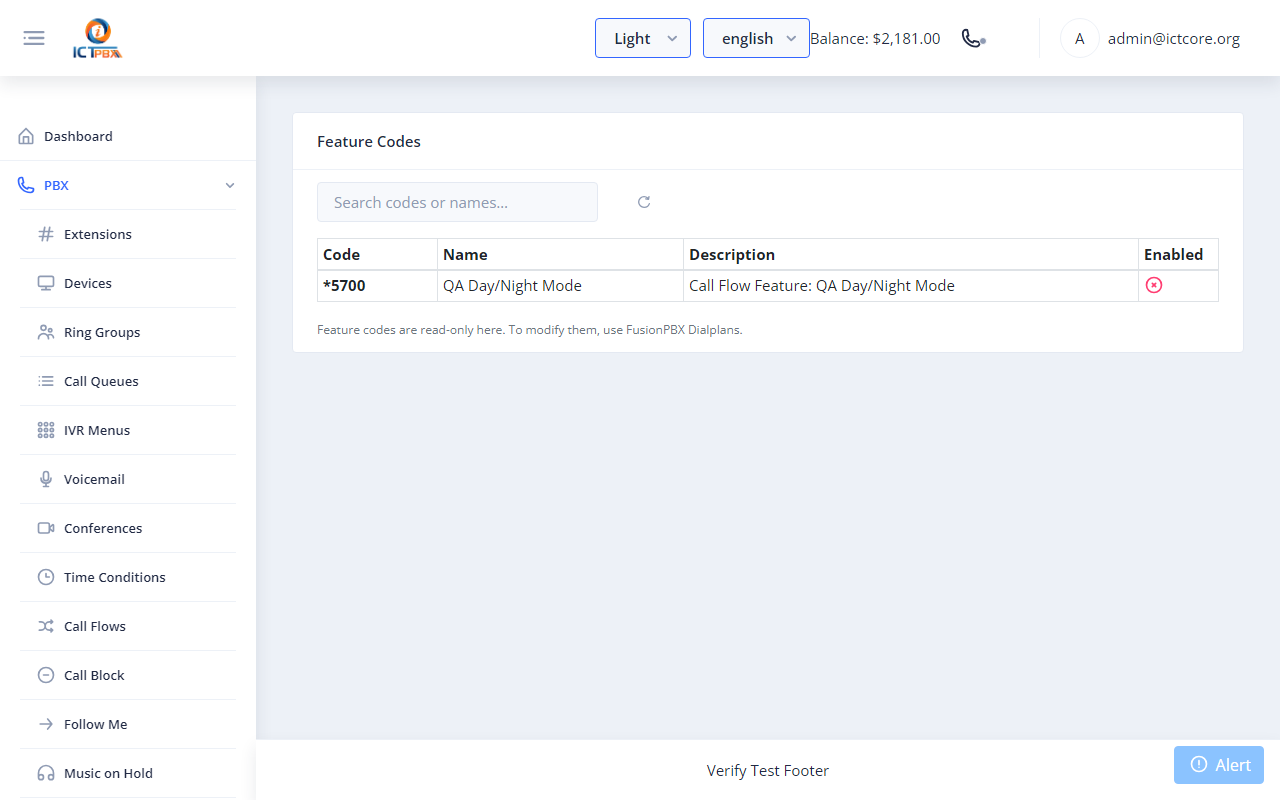Click the Description column header
1280x800 pixels.
pos(911,254)
